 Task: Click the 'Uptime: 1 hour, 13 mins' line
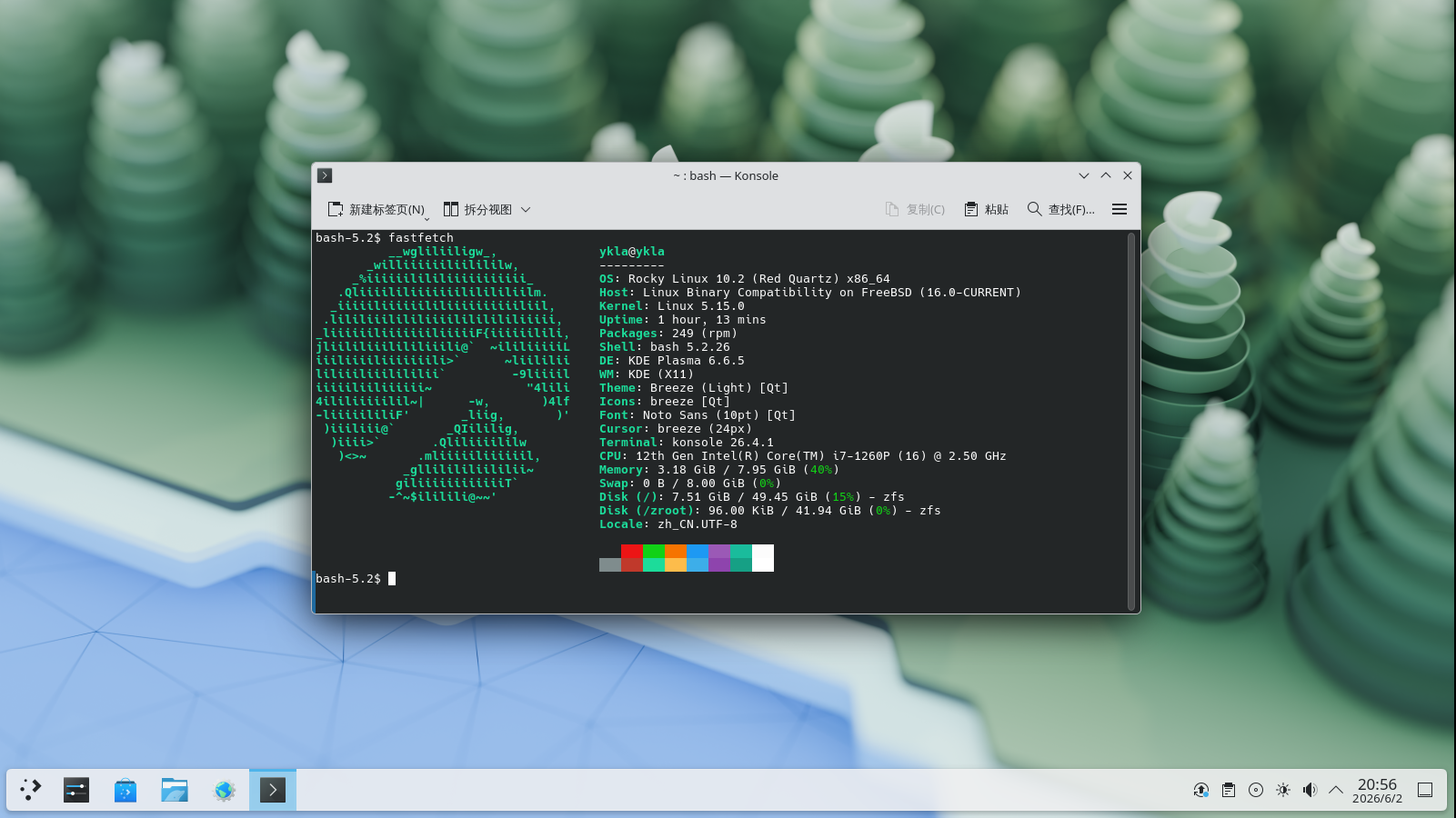pyautogui.click(x=683, y=320)
